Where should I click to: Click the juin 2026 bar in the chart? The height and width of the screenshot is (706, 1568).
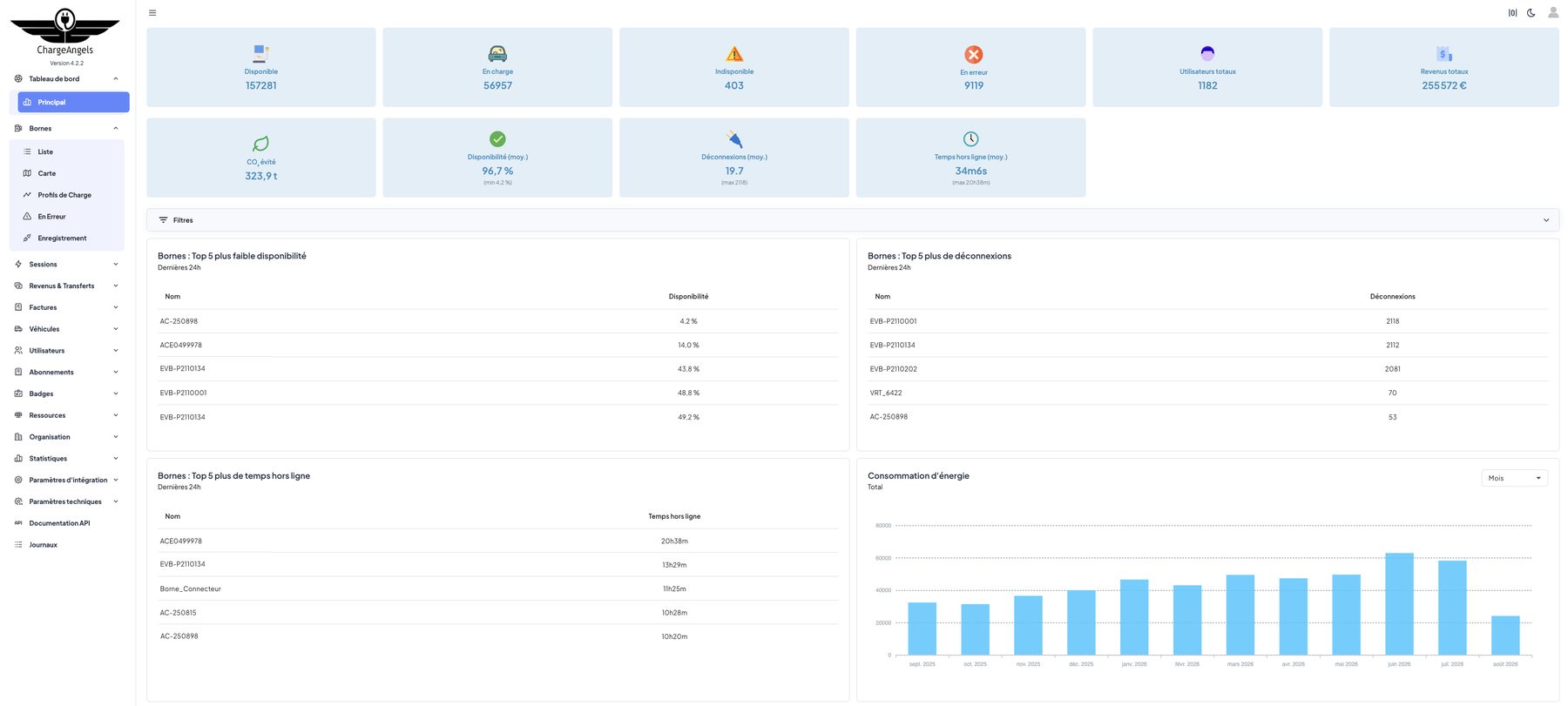tap(1399, 604)
